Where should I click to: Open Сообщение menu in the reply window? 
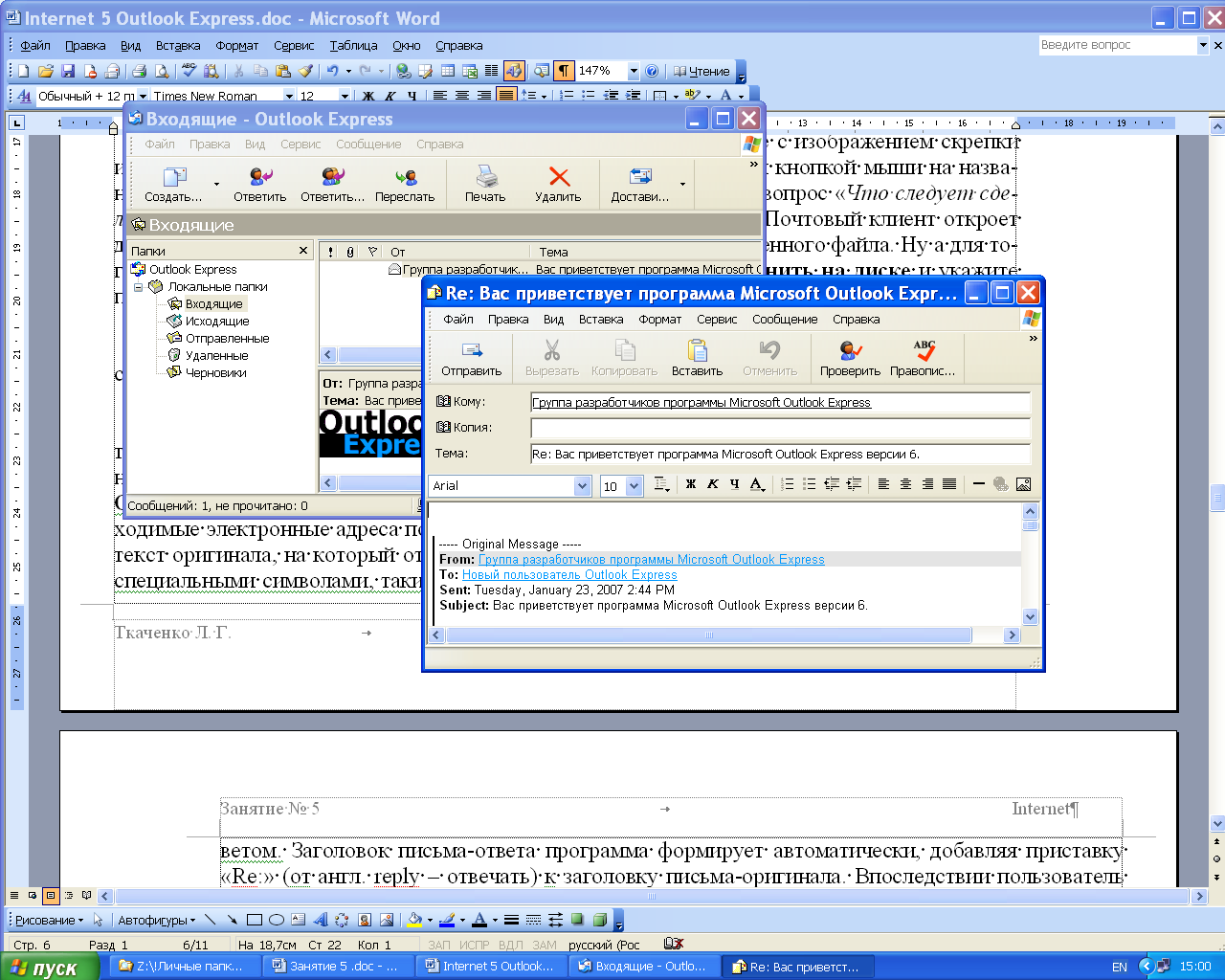(x=785, y=319)
